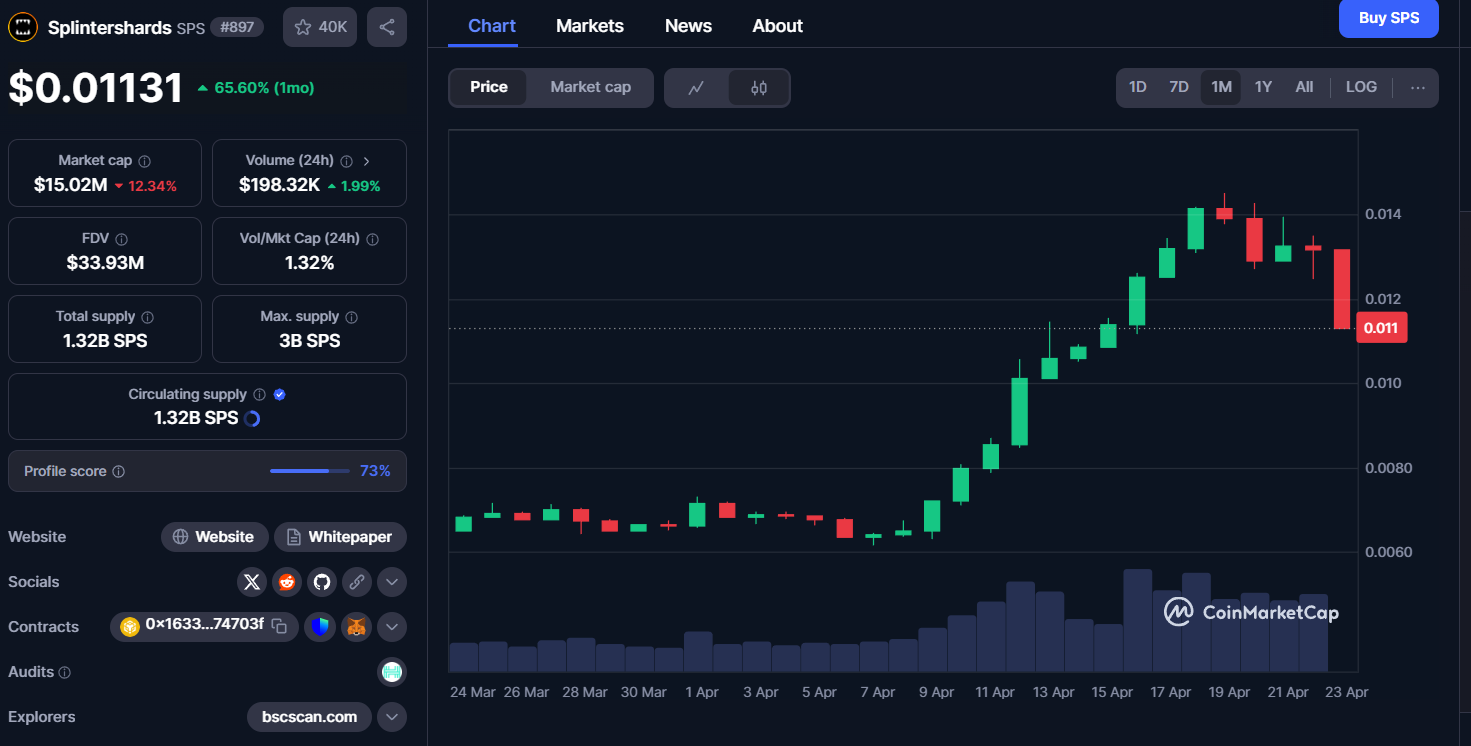Open the GitHub social icon

tap(321, 582)
